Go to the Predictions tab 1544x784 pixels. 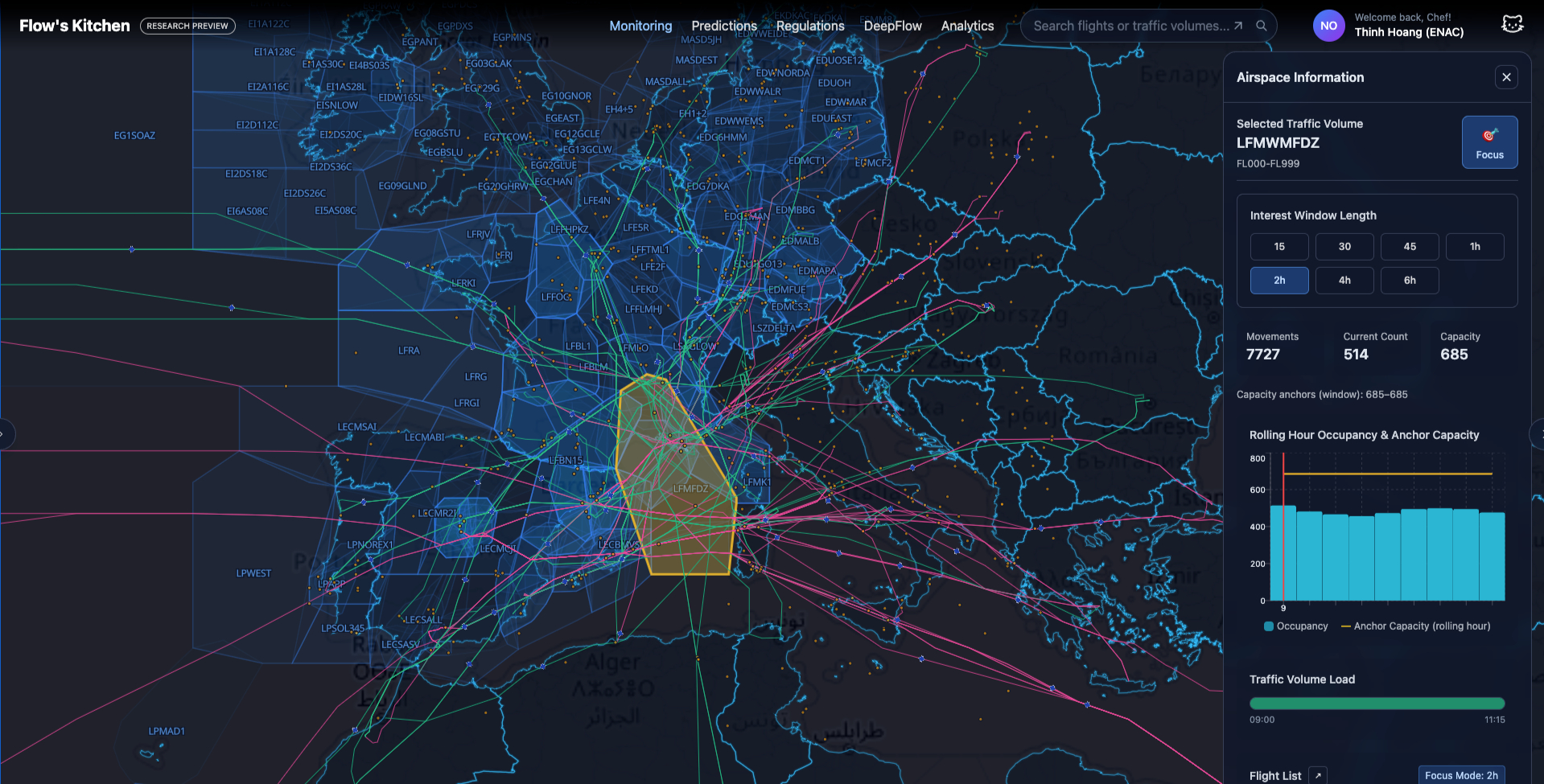pyautogui.click(x=724, y=26)
